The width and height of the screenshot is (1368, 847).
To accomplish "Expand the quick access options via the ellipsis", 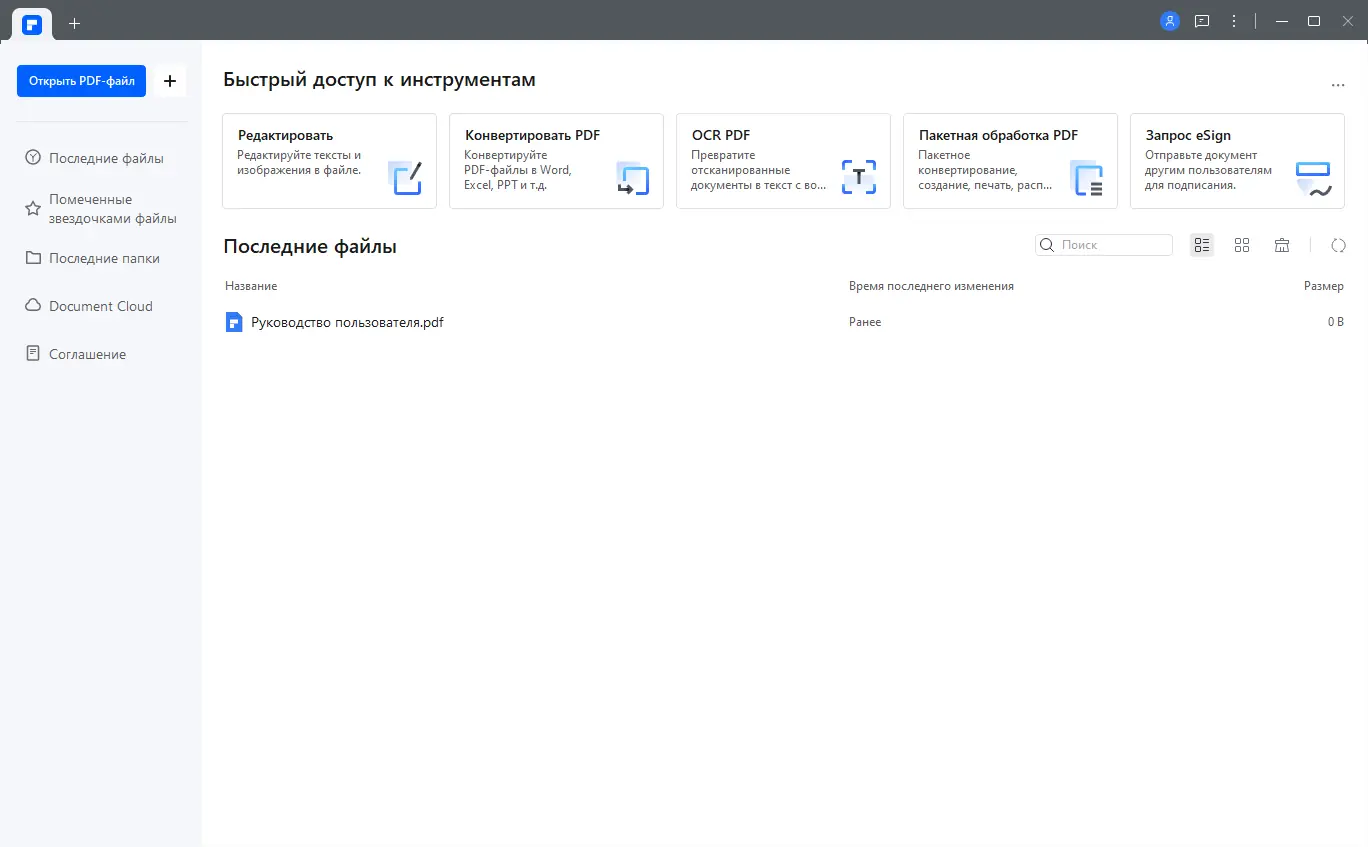I will 1337,84.
